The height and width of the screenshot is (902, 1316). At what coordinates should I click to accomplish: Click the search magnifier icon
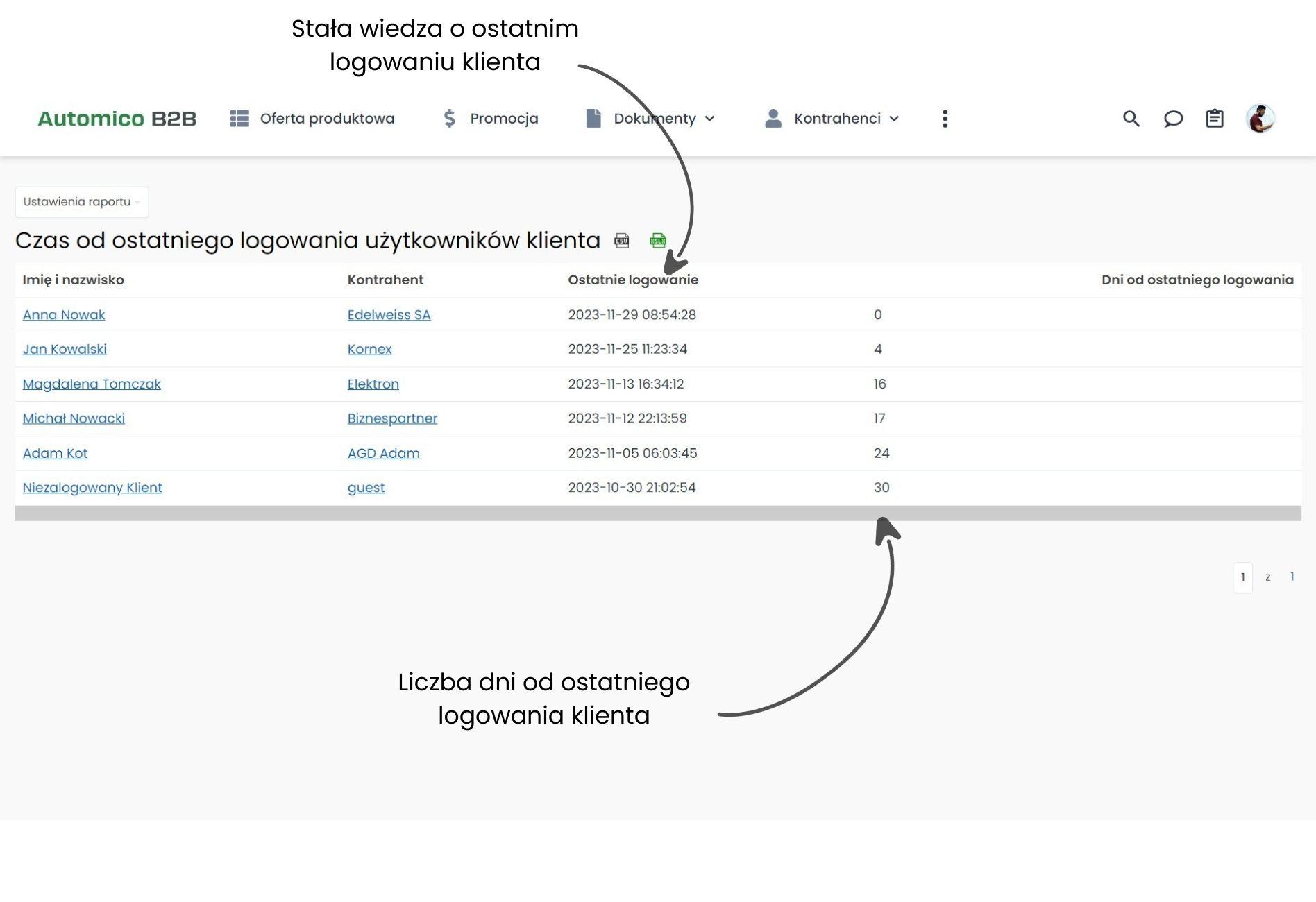[x=1131, y=119]
